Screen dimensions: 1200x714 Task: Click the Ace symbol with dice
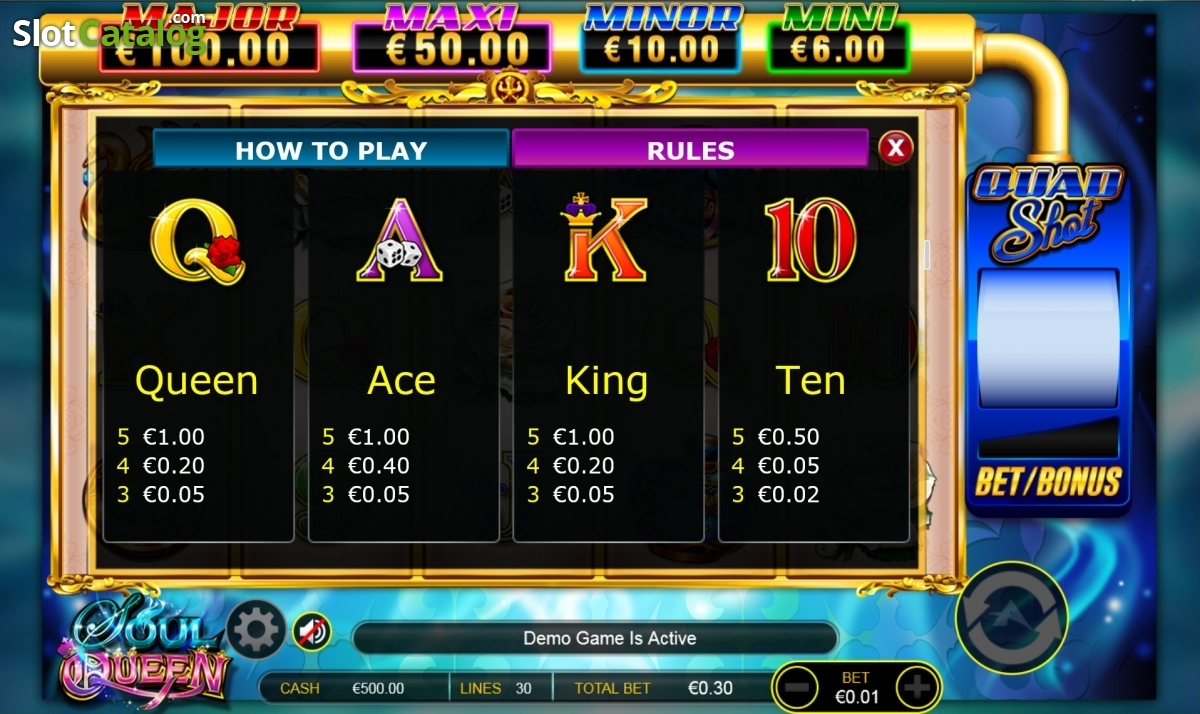[x=401, y=240]
